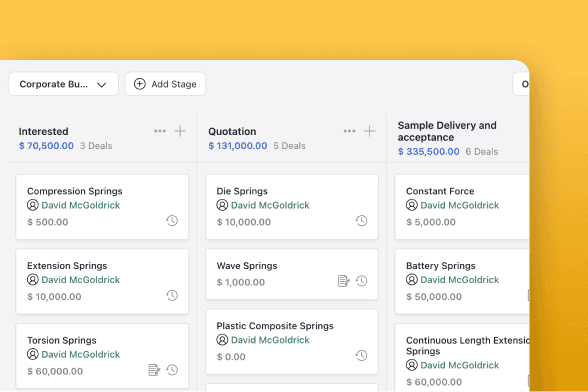Open the Constant Force deal card
This screenshot has height=392, width=588.
[462, 207]
